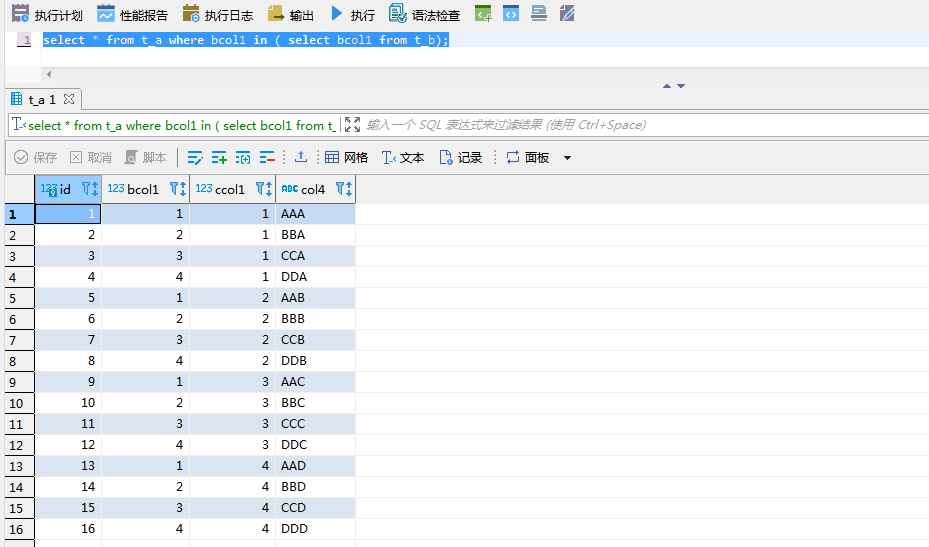Click the 执行 run query button
Screen dimensions: 929x547
[352, 15]
